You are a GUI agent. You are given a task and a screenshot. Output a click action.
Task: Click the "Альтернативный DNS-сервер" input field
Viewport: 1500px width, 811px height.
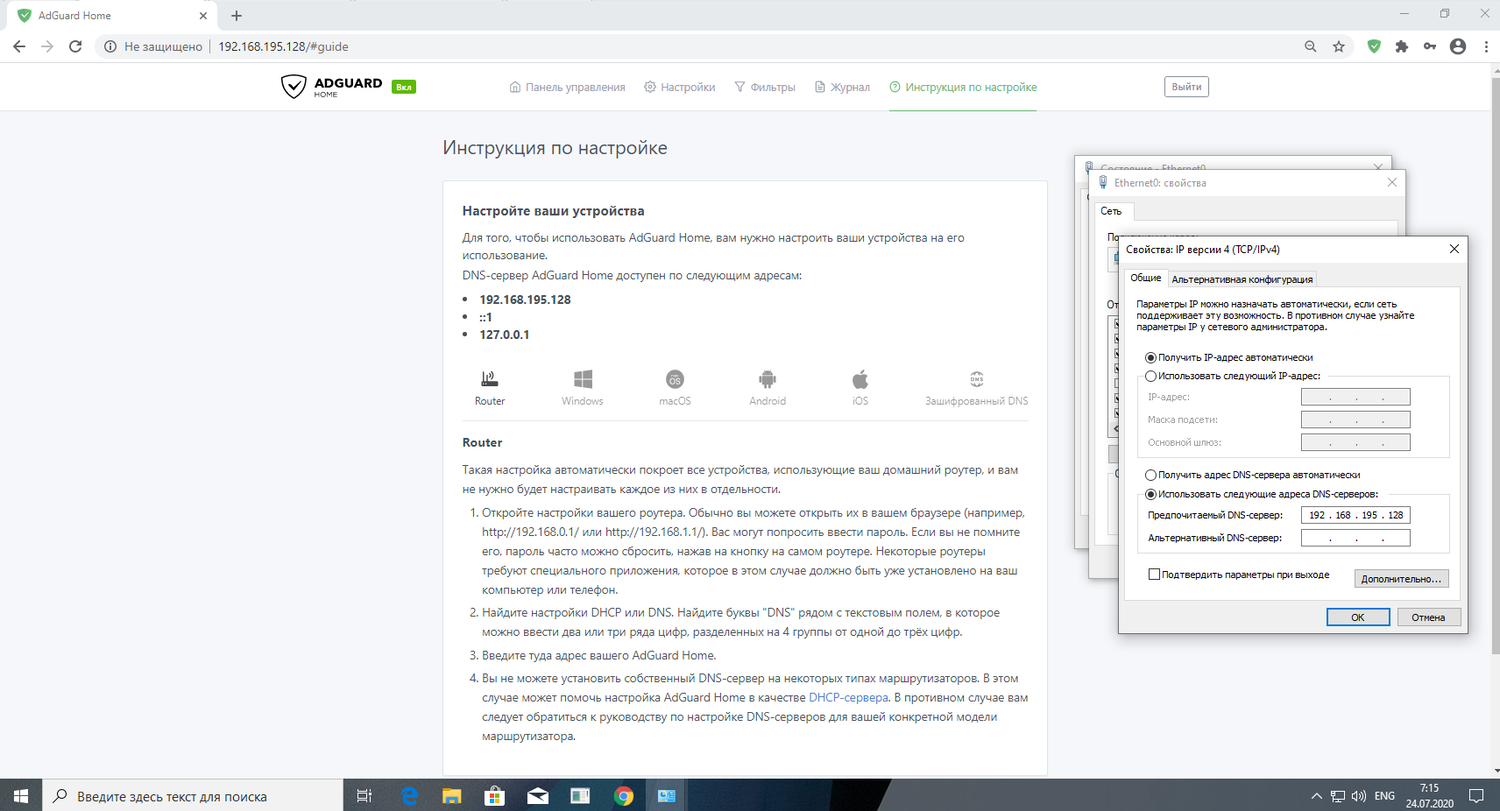[1355, 538]
